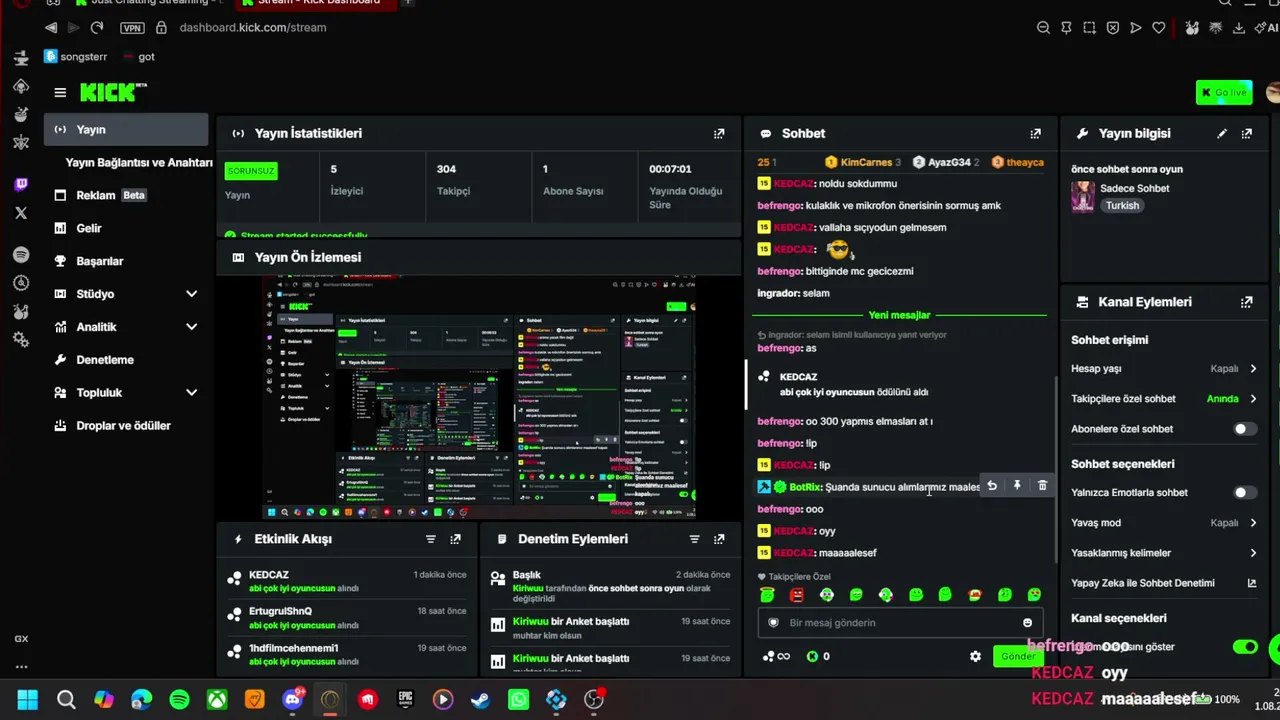Pop out the Yayın İstatistikleri panel
The image size is (1280, 720).
[719, 133]
